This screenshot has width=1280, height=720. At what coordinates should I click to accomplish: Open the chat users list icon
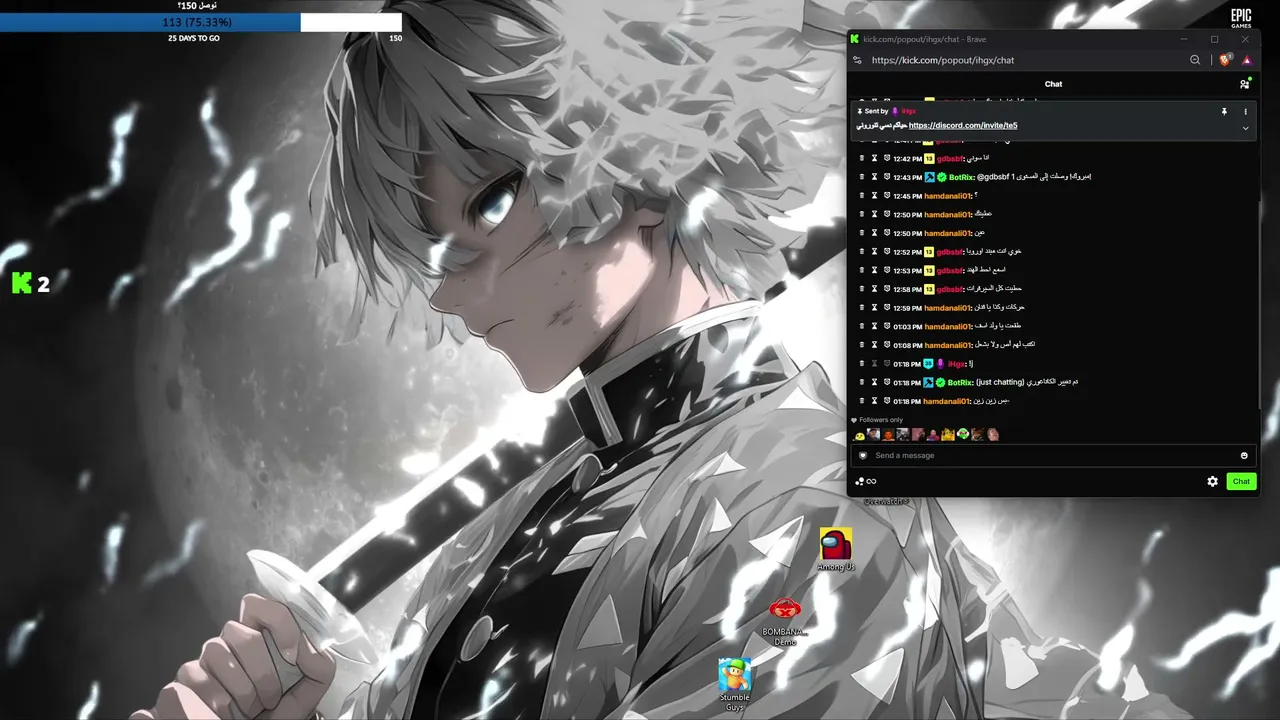tap(1244, 84)
